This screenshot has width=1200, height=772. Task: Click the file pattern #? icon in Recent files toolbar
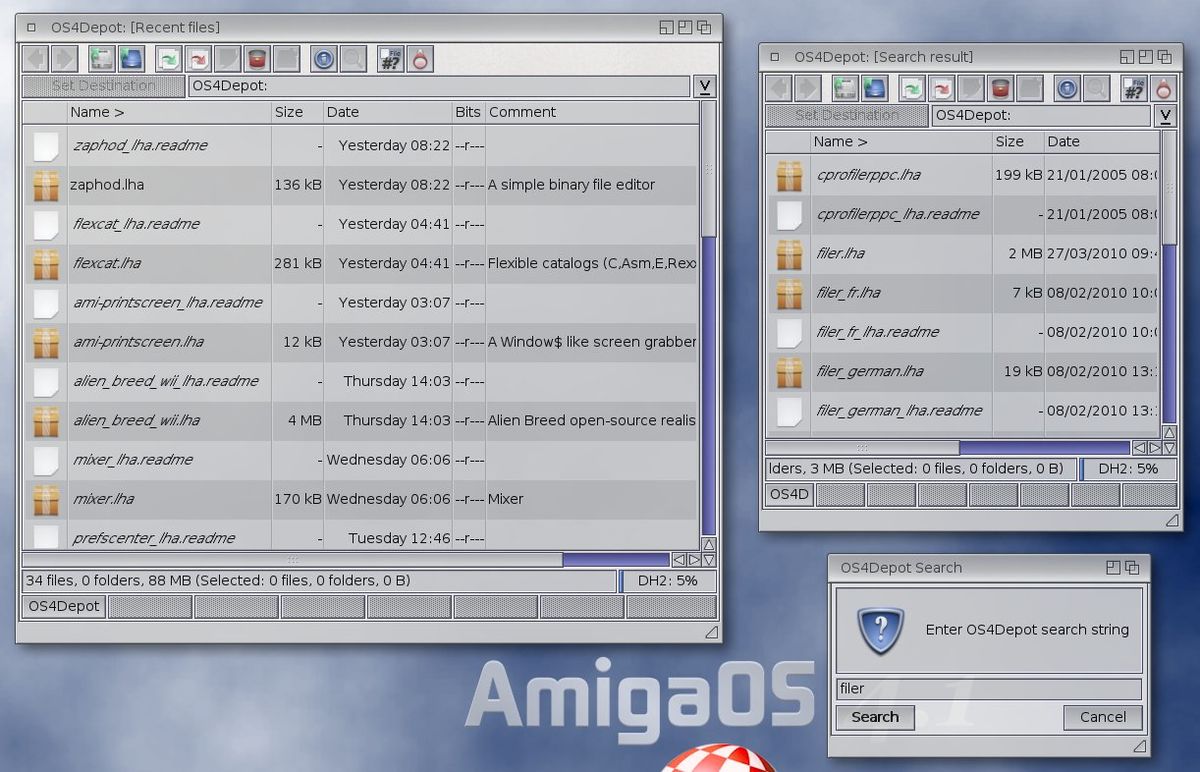pos(389,59)
